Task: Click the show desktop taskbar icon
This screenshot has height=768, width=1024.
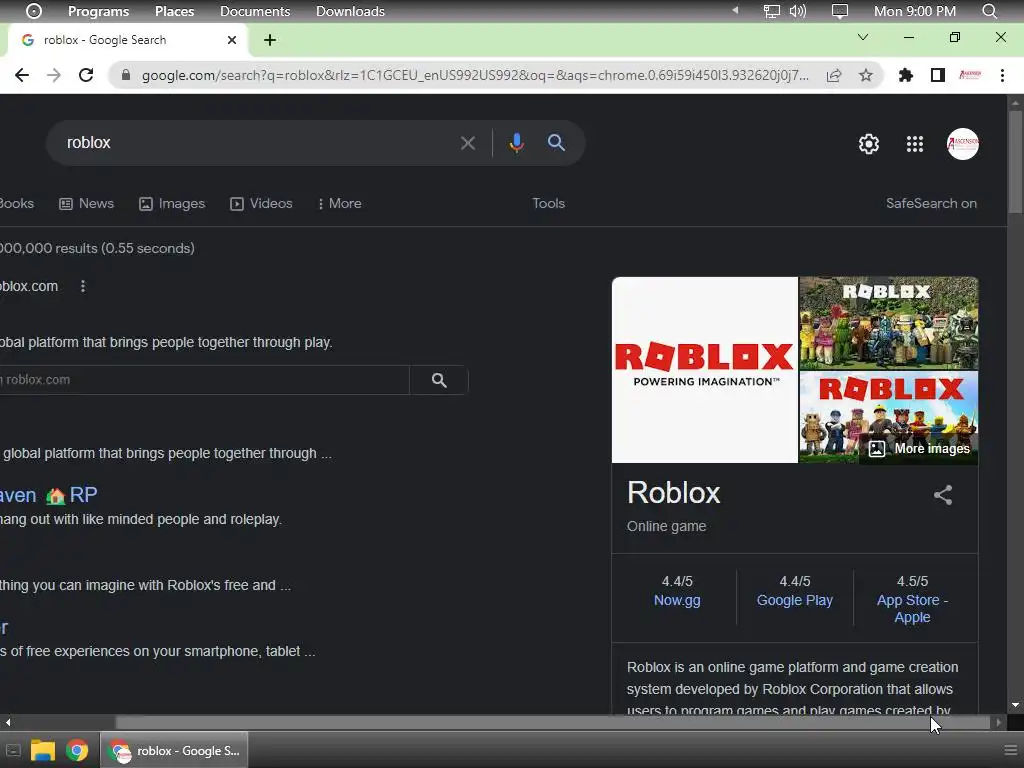Action: (x=13, y=750)
